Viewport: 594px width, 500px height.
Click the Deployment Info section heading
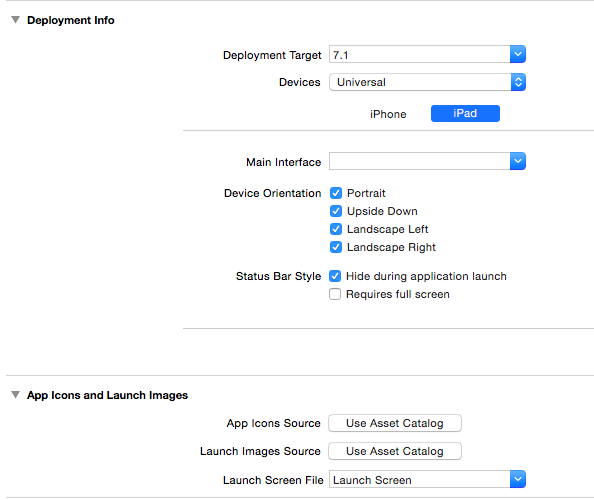(70, 20)
